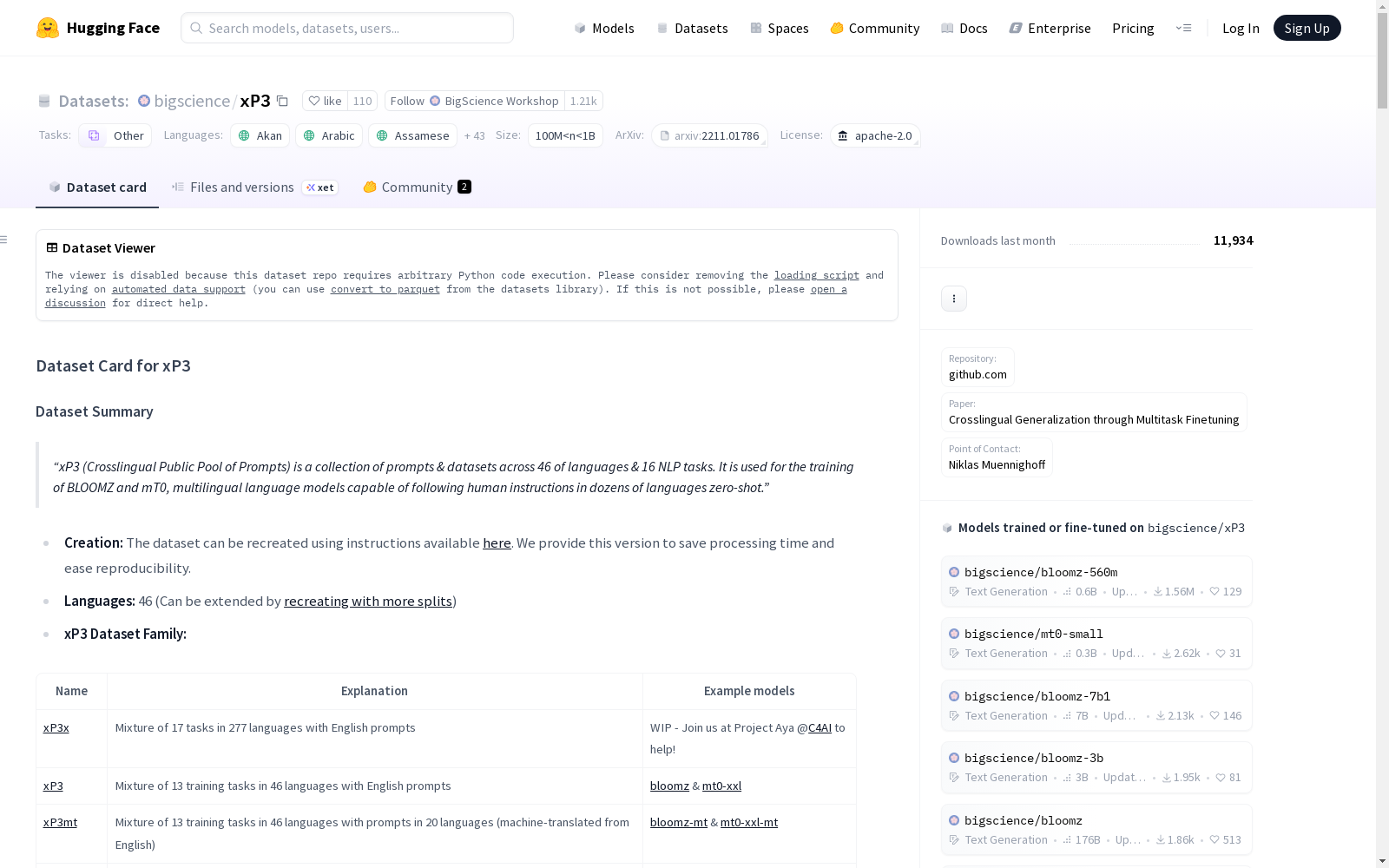Click the Datasets: breadcrumb label
Image resolution: width=1389 pixels, height=868 pixels.
click(94, 101)
